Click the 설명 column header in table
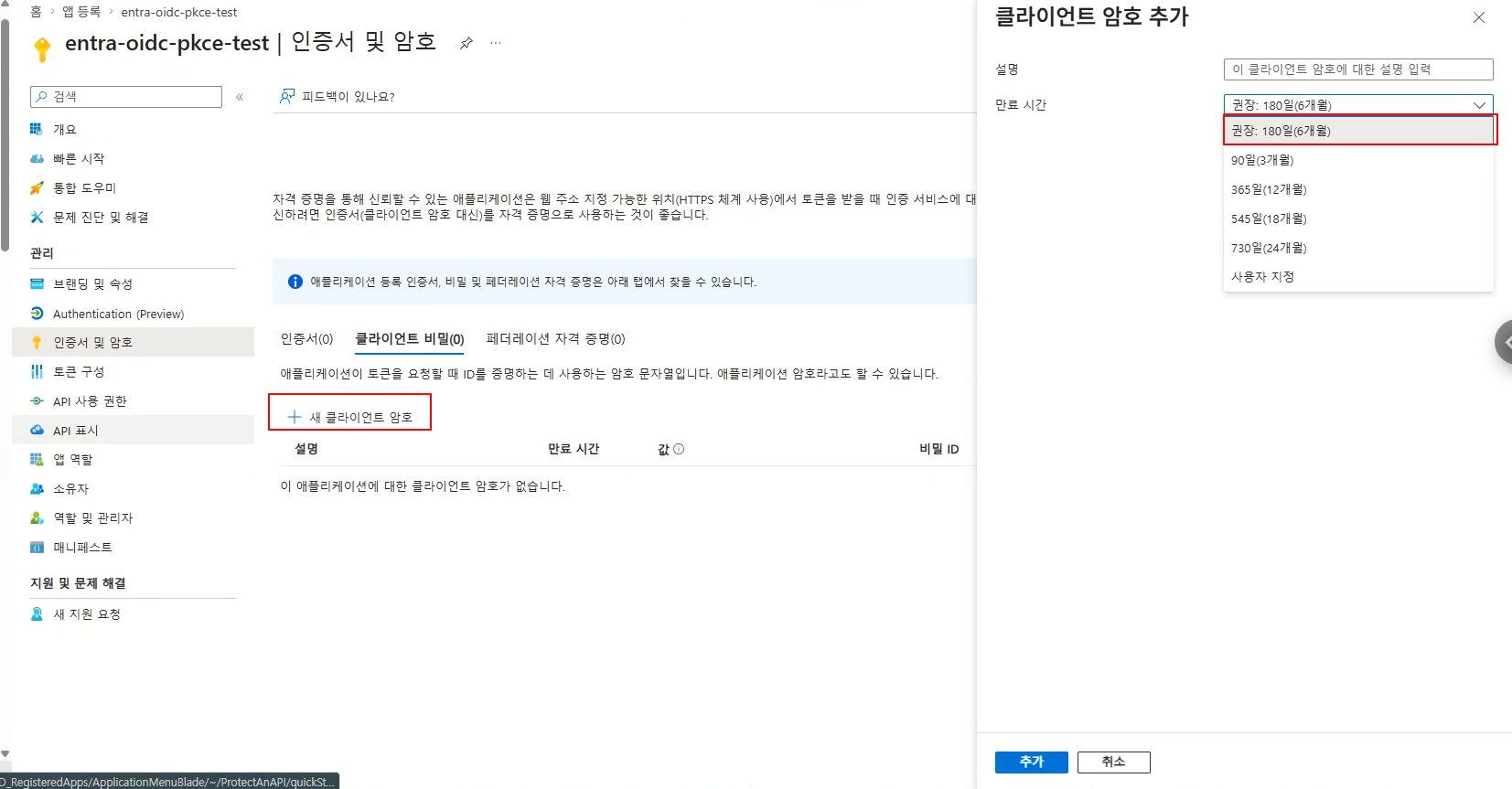Viewport: 1512px width, 789px height. click(306, 449)
